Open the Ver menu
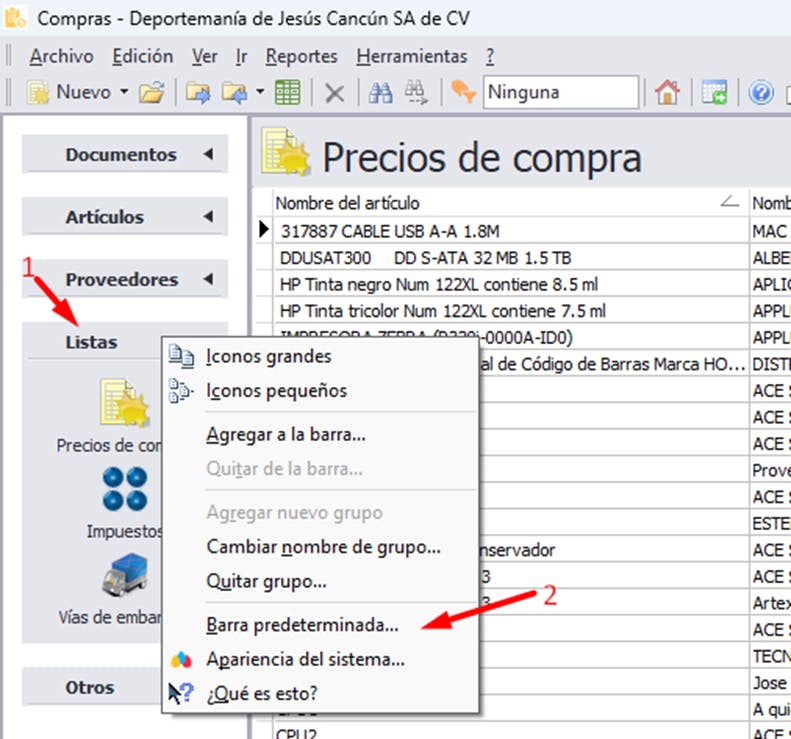791x739 pixels. (x=205, y=56)
